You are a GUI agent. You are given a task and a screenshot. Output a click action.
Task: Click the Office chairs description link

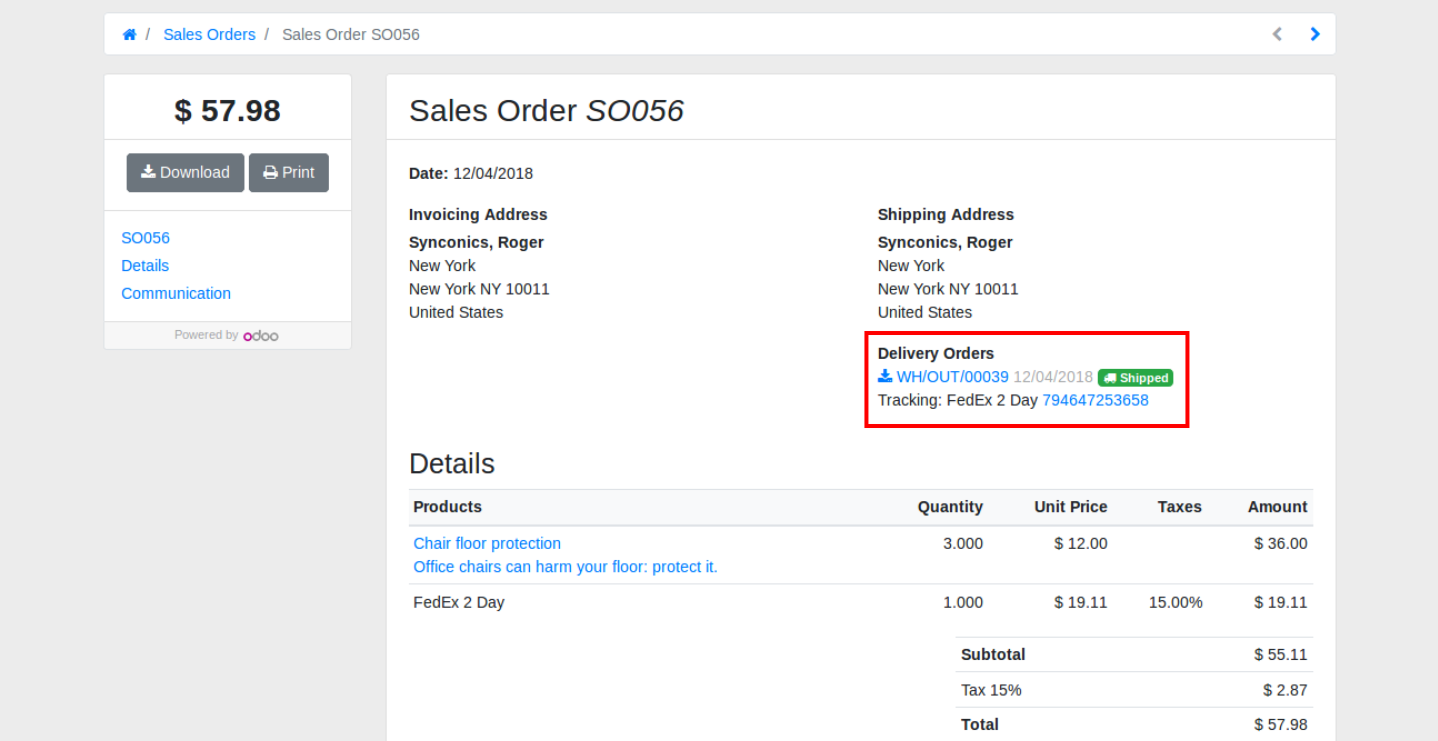pos(565,567)
